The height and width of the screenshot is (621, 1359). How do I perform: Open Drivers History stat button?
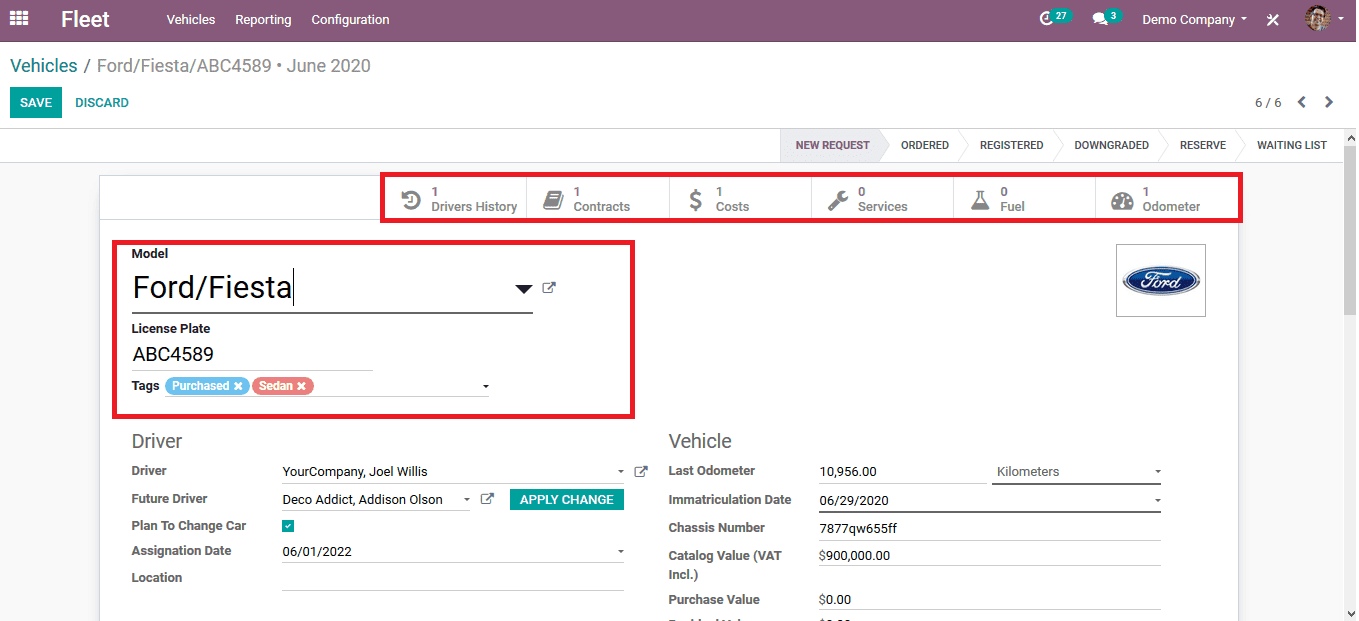pyautogui.click(x=456, y=199)
